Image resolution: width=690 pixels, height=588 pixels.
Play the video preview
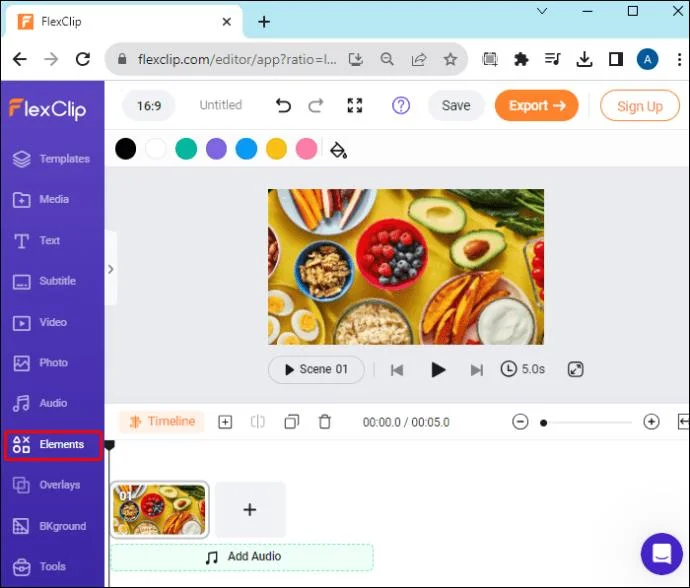(x=438, y=370)
